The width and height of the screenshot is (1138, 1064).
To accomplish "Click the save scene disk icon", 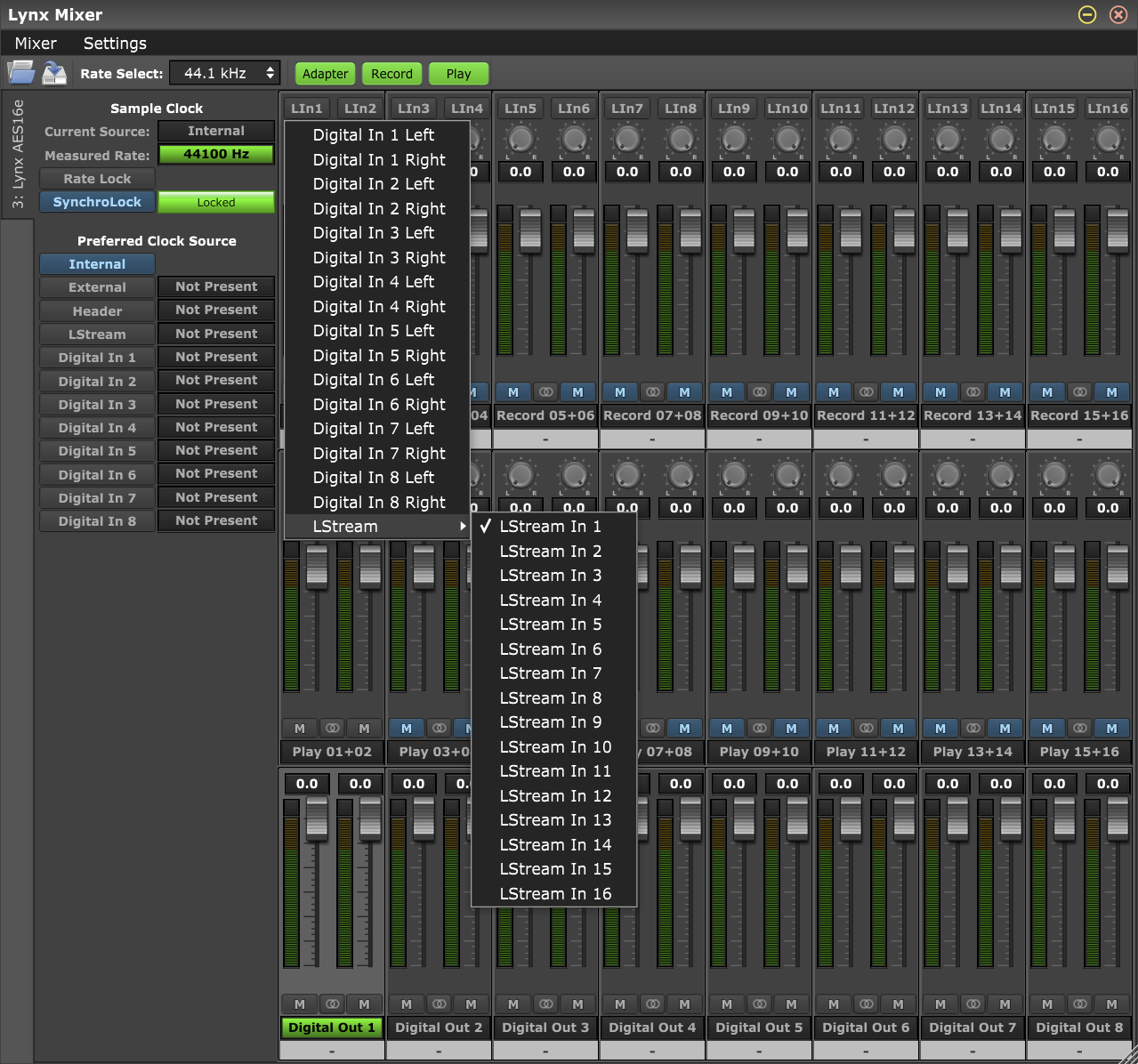I will tap(55, 73).
